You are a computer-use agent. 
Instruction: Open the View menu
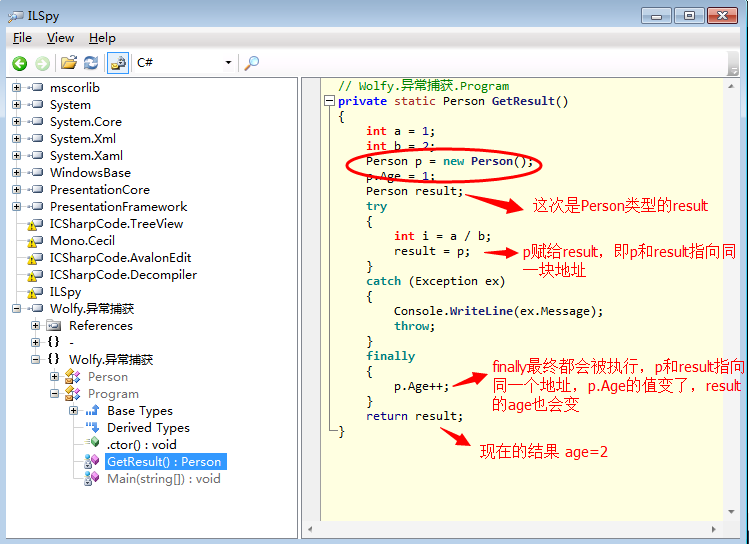click(60, 38)
